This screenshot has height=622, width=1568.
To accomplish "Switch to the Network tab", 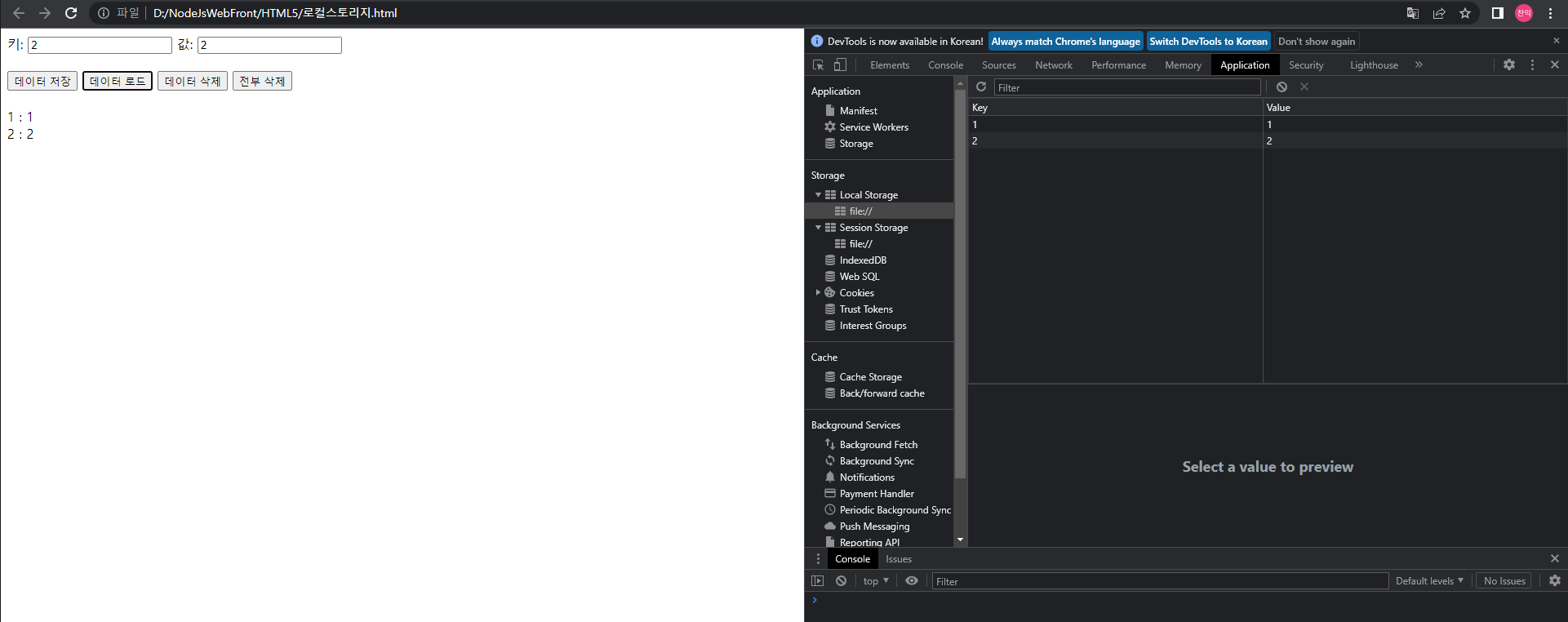I will tap(1054, 65).
